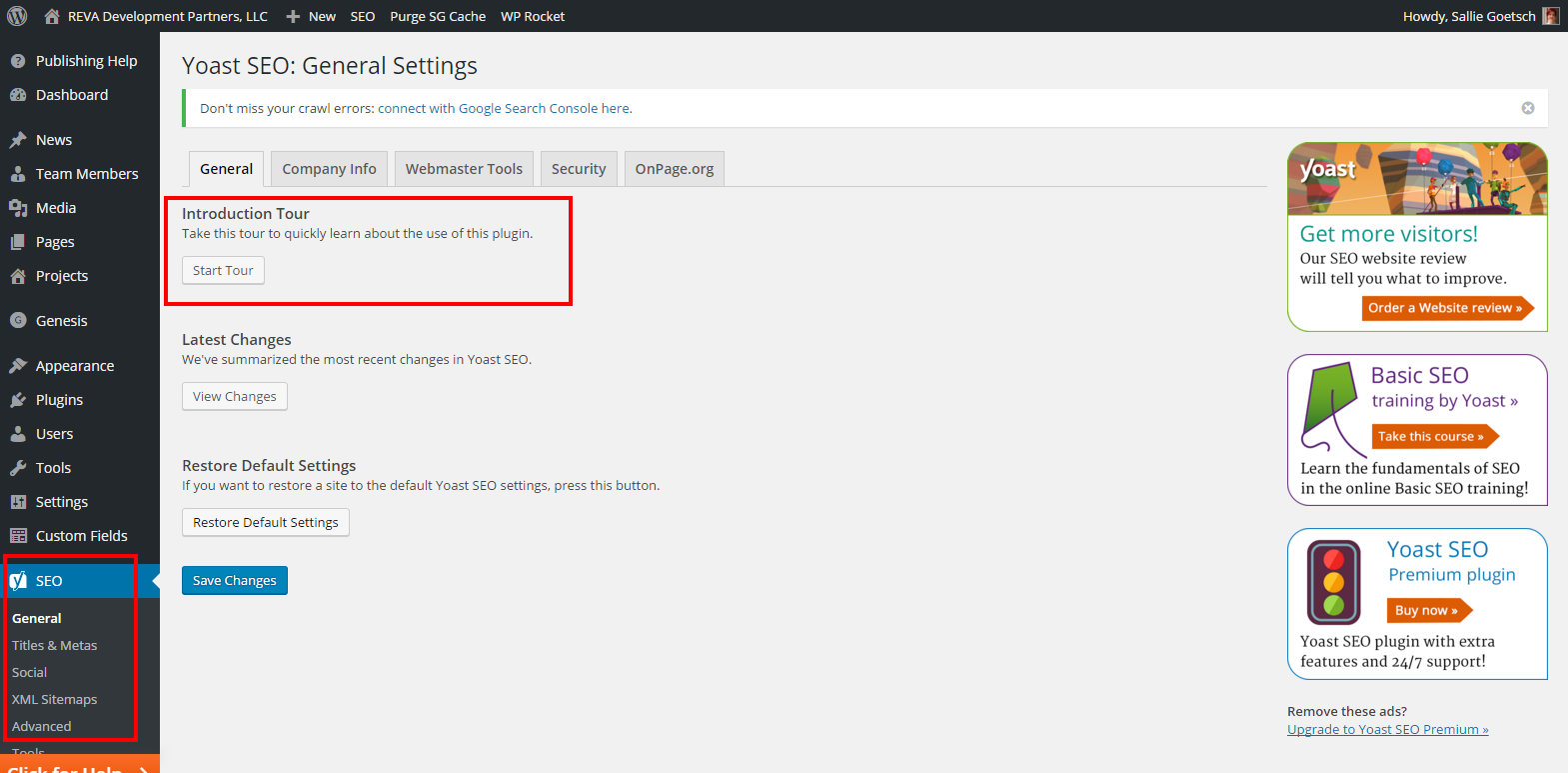Click the Buy now button
The image size is (1568, 773).
[x=1429, y=610]
